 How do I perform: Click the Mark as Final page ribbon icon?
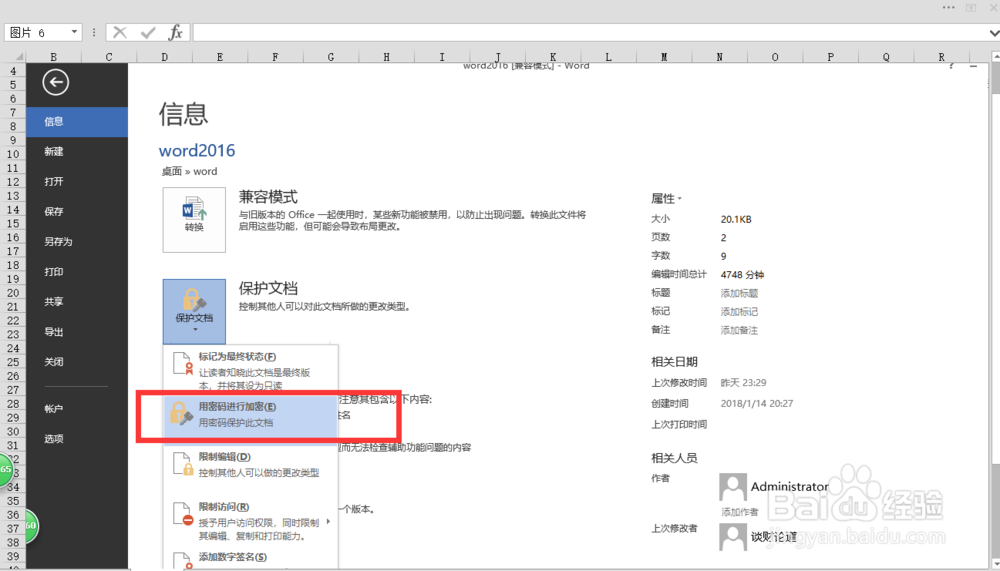pos(182,364)
